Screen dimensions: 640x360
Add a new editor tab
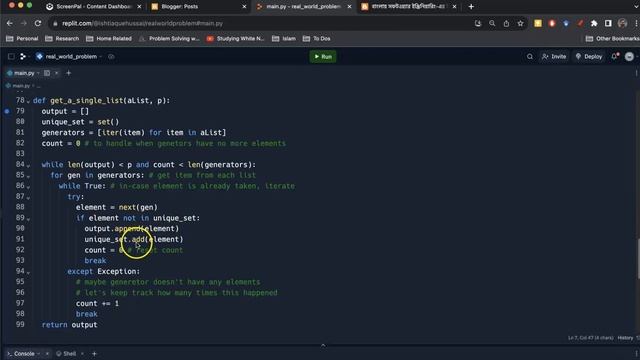pos(69,73)
